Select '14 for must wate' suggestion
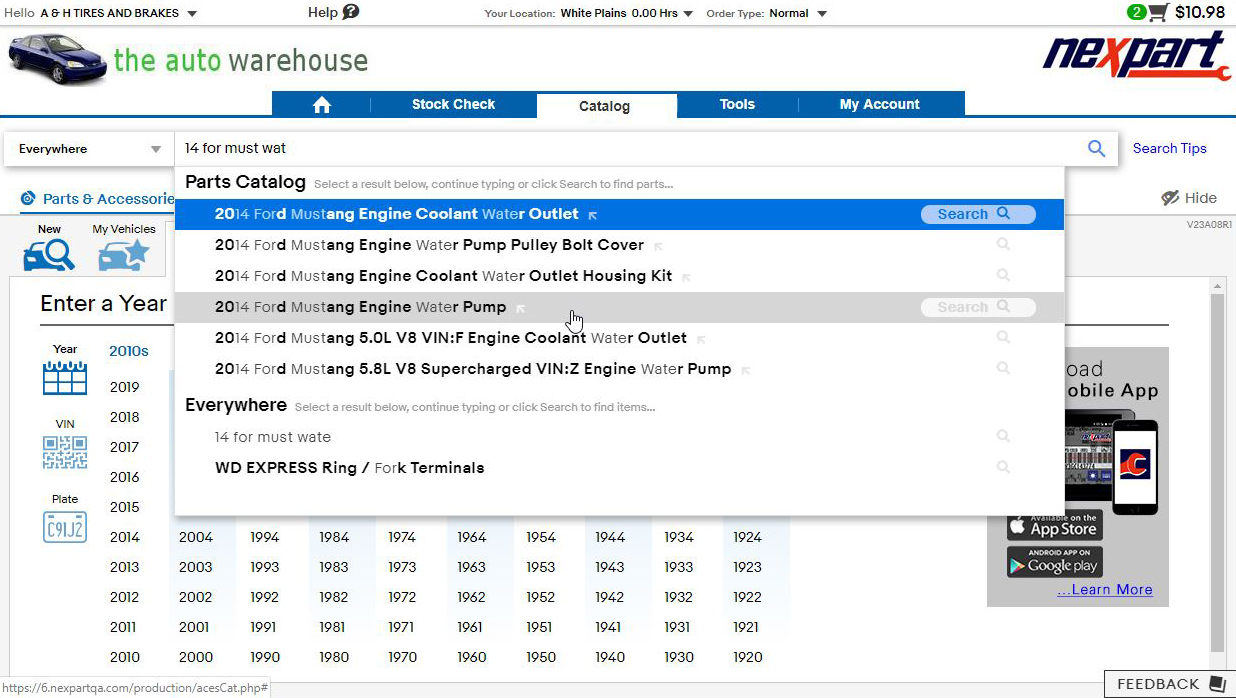The image size is (1236, 698). click(272, 437)
